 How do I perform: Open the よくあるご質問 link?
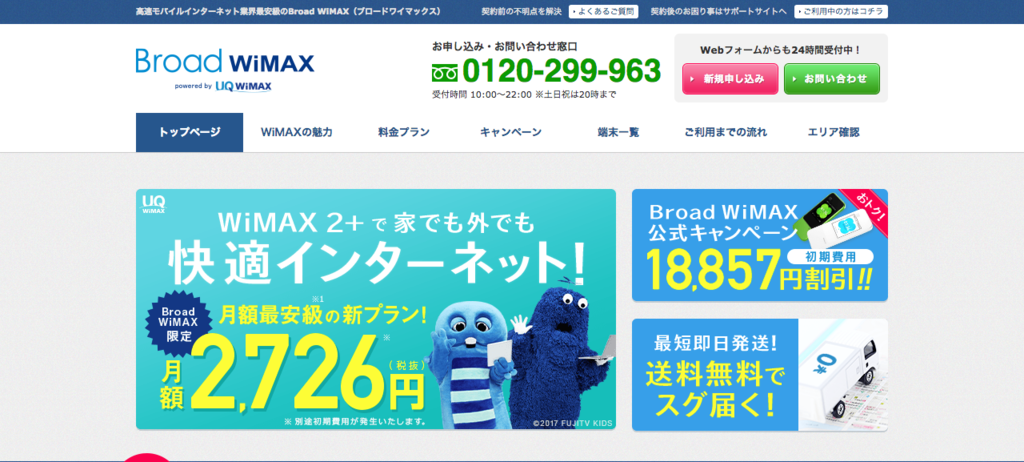point(603,12)
